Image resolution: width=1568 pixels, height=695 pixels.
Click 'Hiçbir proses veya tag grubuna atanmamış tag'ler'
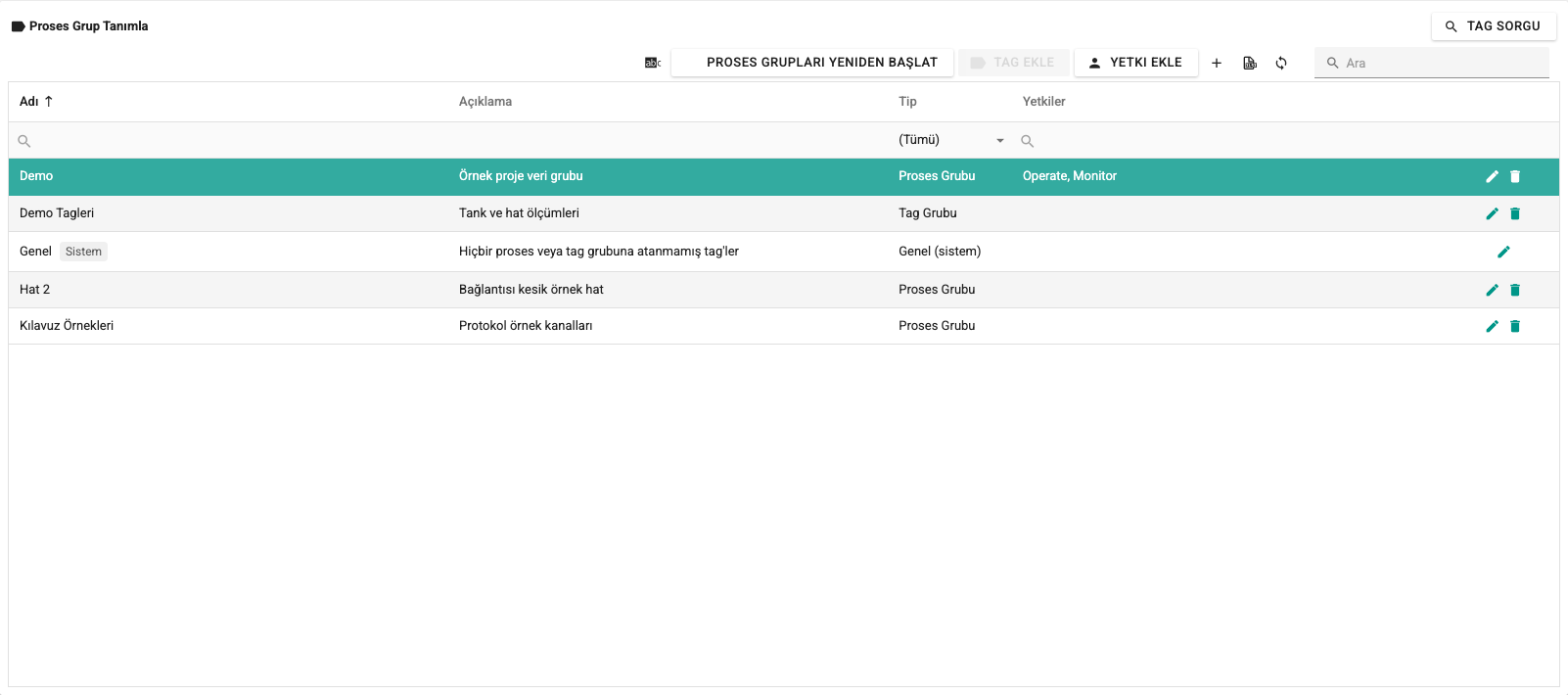click(x=599, y=252)
